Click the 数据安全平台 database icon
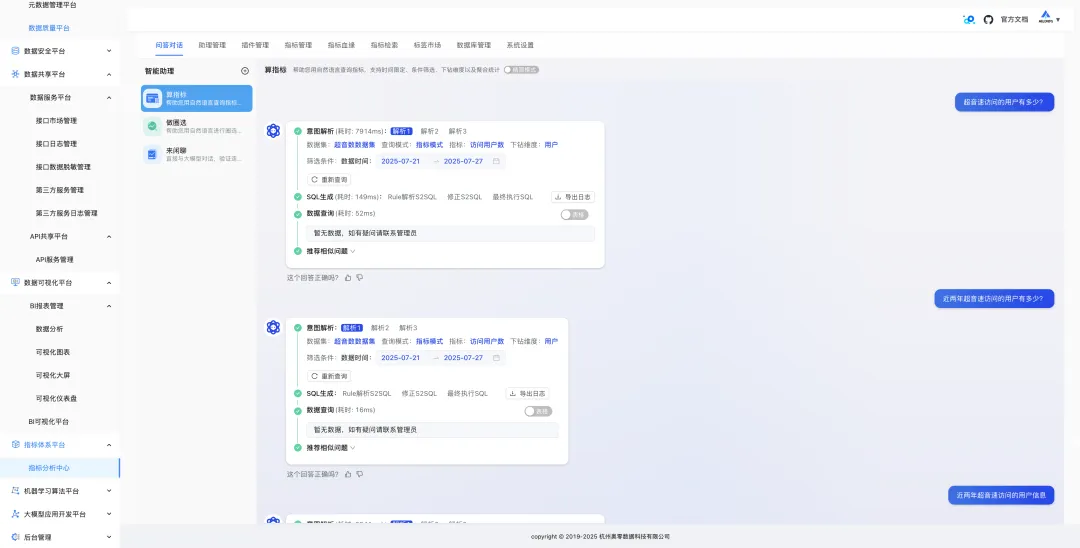The width and height of the screenshot is (1080, 548). click(x=15, y=51)
